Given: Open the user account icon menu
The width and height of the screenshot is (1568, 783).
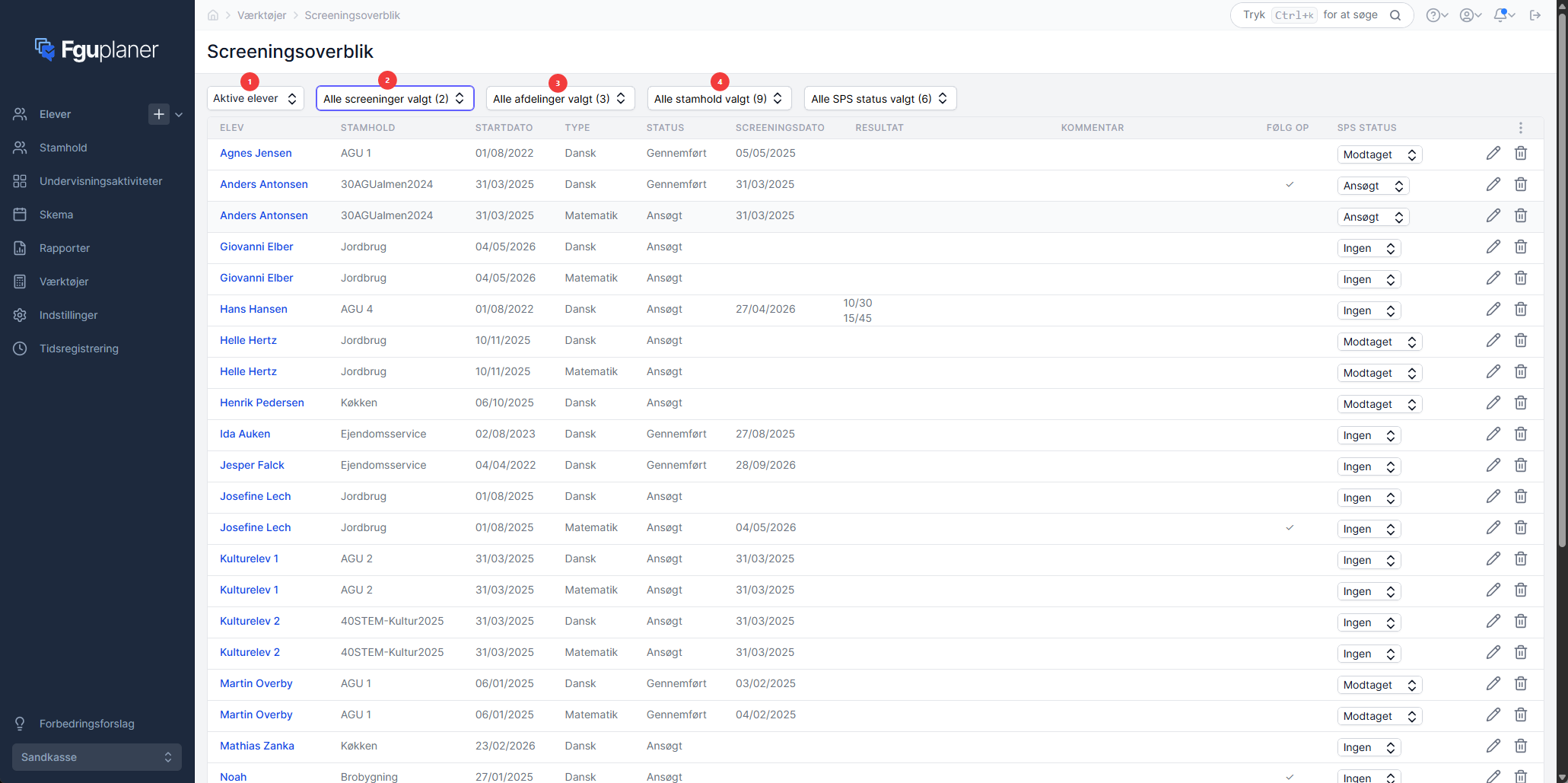Looking at the screenshot, I should (x=1471, y=15).
